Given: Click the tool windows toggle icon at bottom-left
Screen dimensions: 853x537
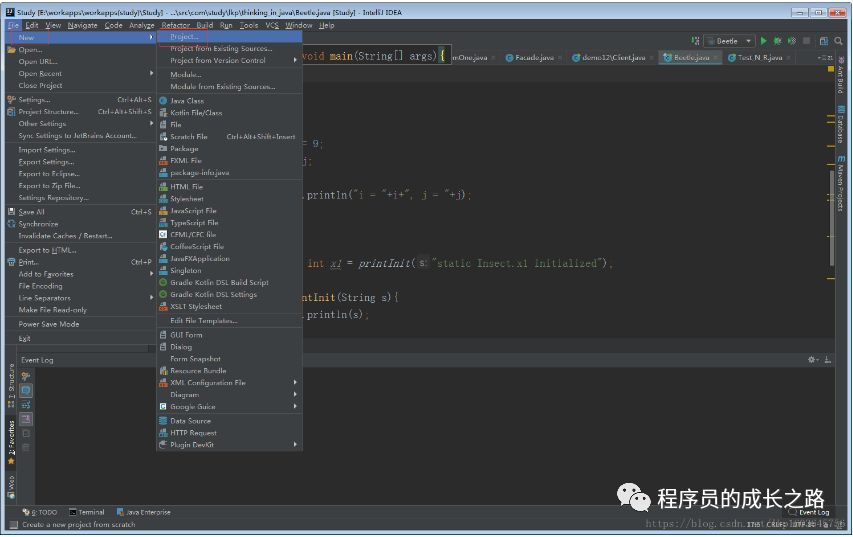Looking at the screenshot, I should (13, 524).
